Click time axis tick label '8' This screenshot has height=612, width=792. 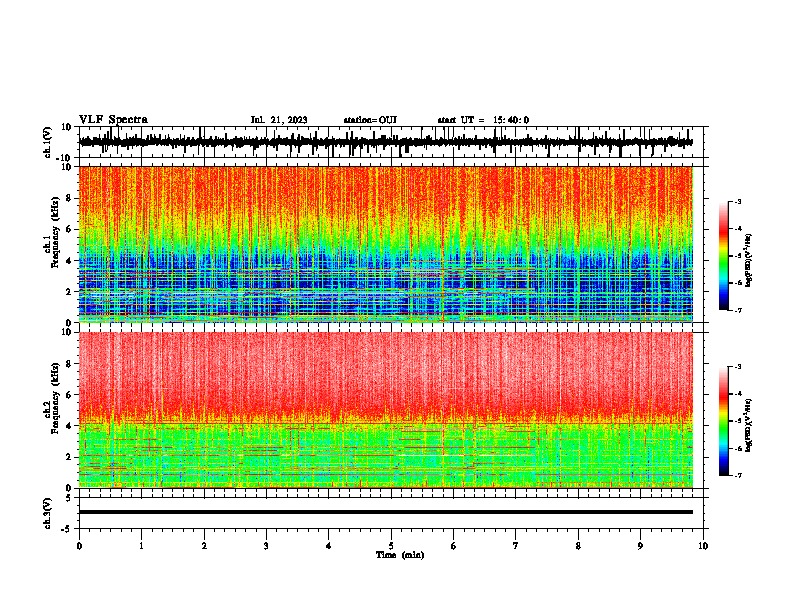point(578,546)
